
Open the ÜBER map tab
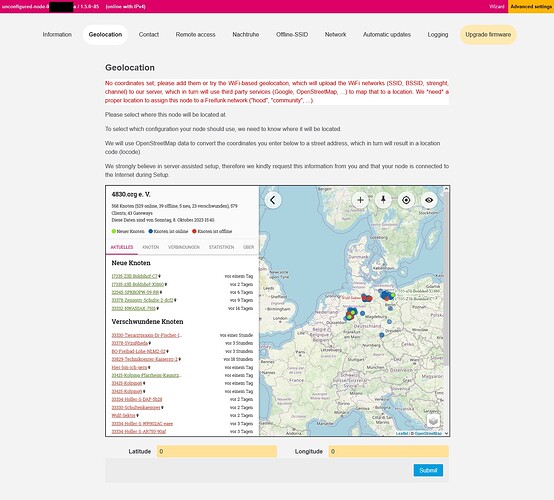tap(248, 247)
